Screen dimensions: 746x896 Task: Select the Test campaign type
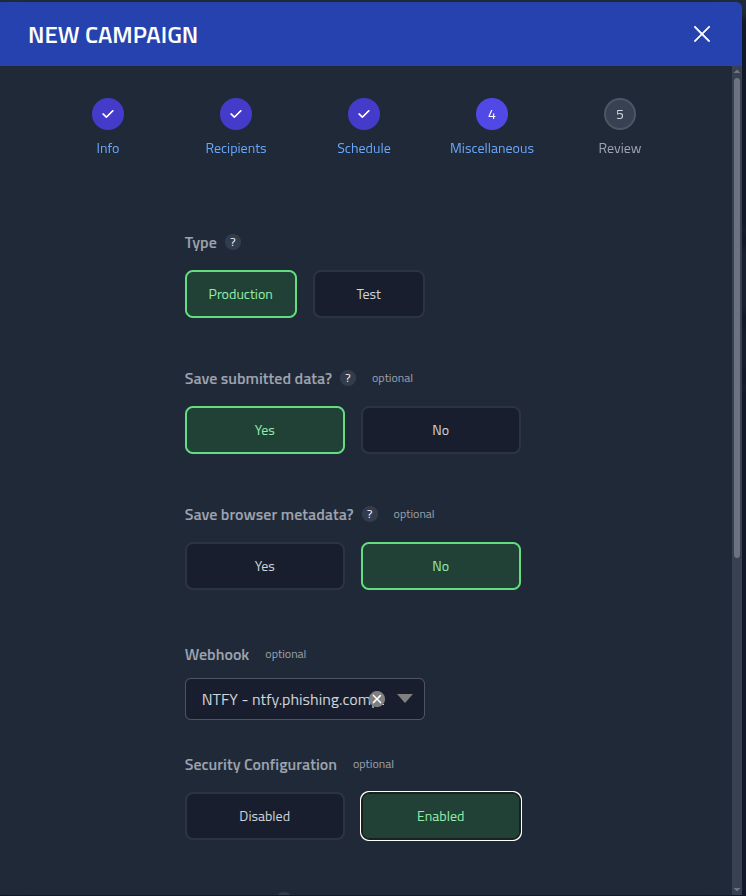368,293
